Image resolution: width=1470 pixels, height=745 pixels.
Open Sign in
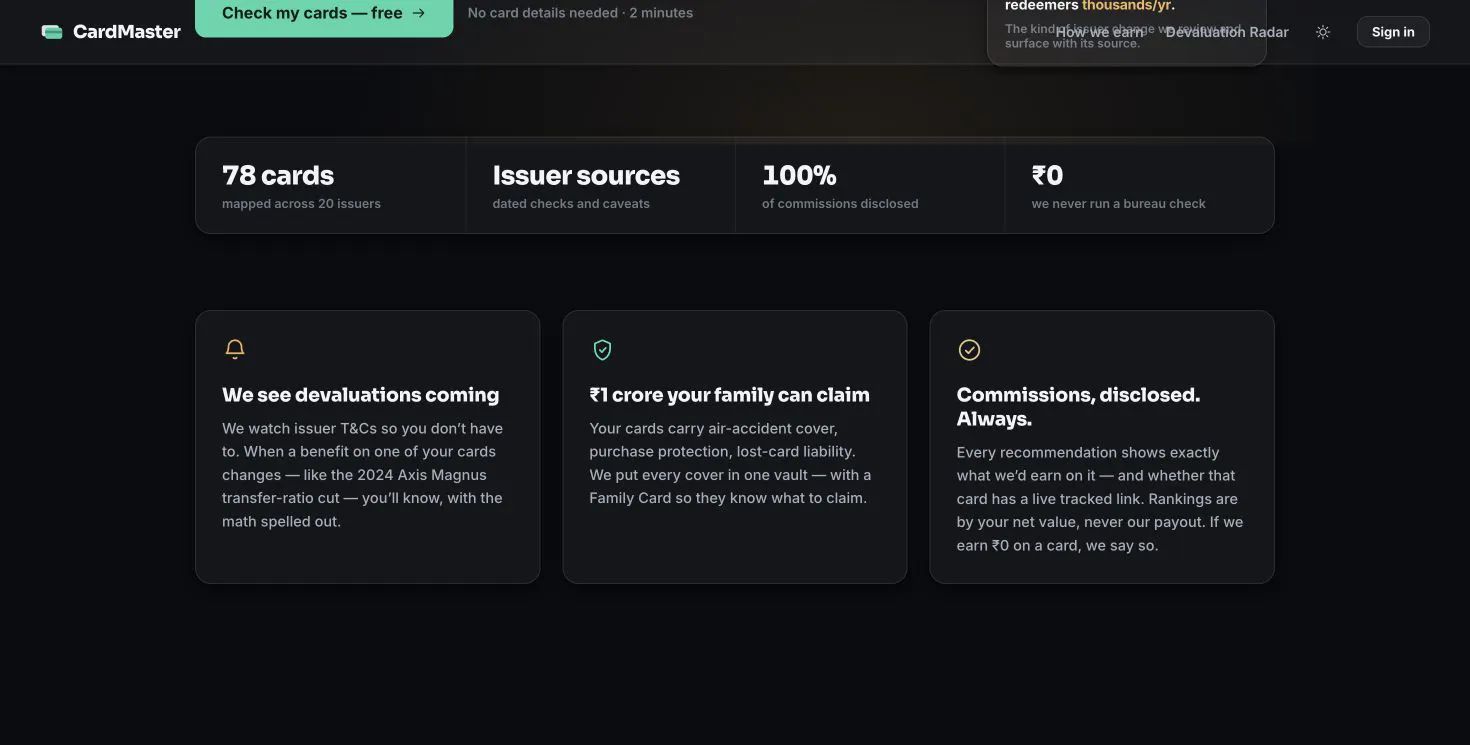1393,32
